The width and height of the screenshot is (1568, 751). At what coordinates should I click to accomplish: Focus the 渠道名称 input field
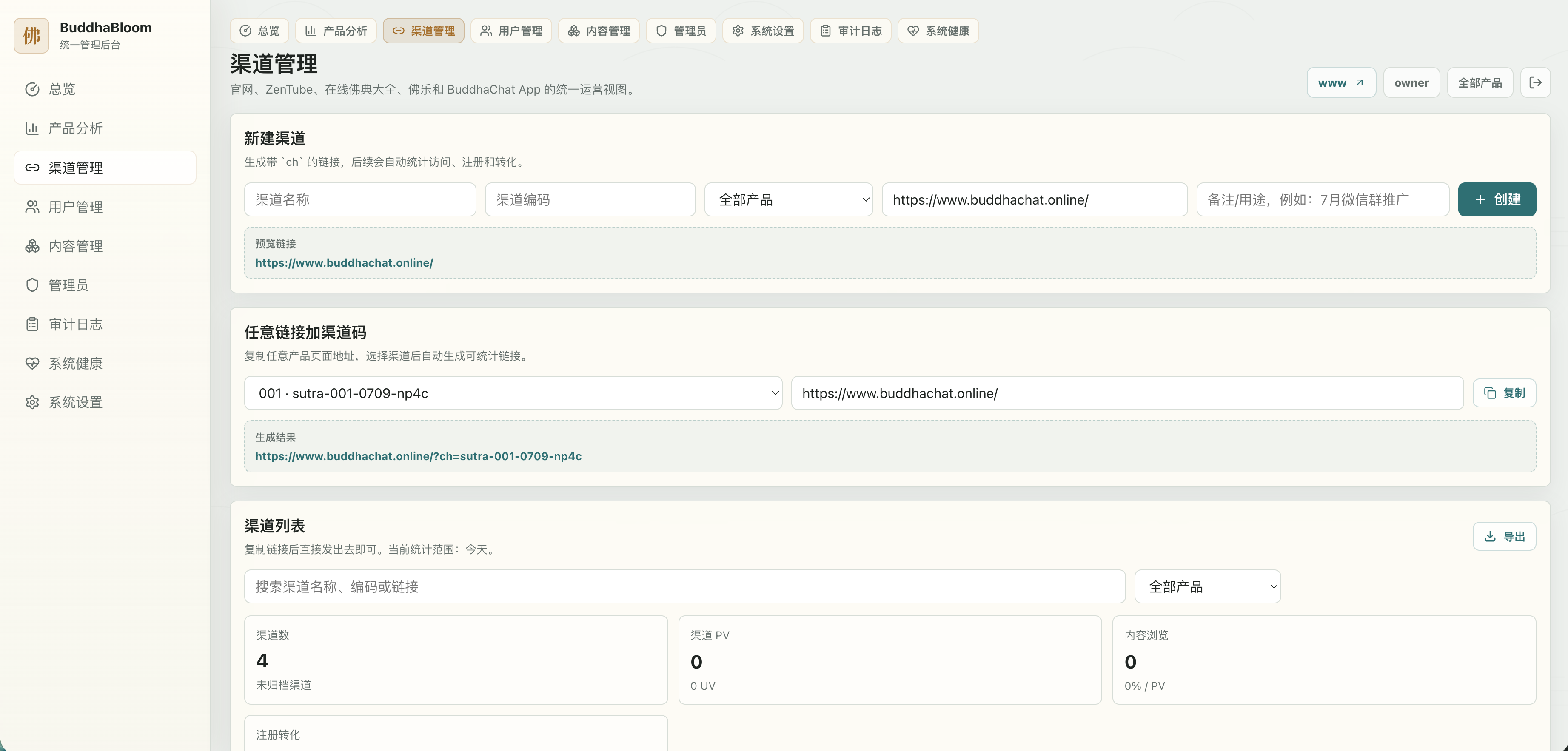click(x=360, y=199)
